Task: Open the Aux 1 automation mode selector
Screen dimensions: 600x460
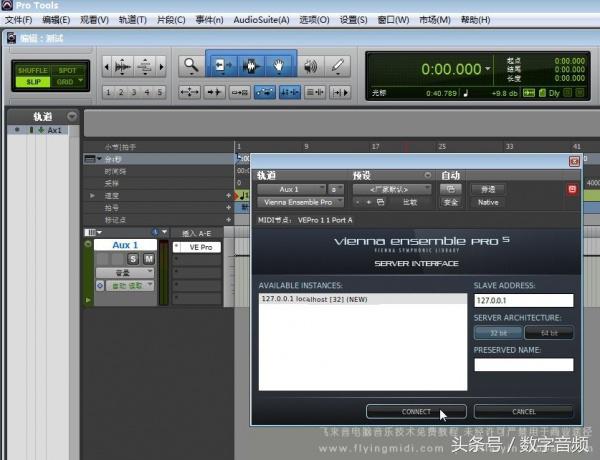Action: 130,285
